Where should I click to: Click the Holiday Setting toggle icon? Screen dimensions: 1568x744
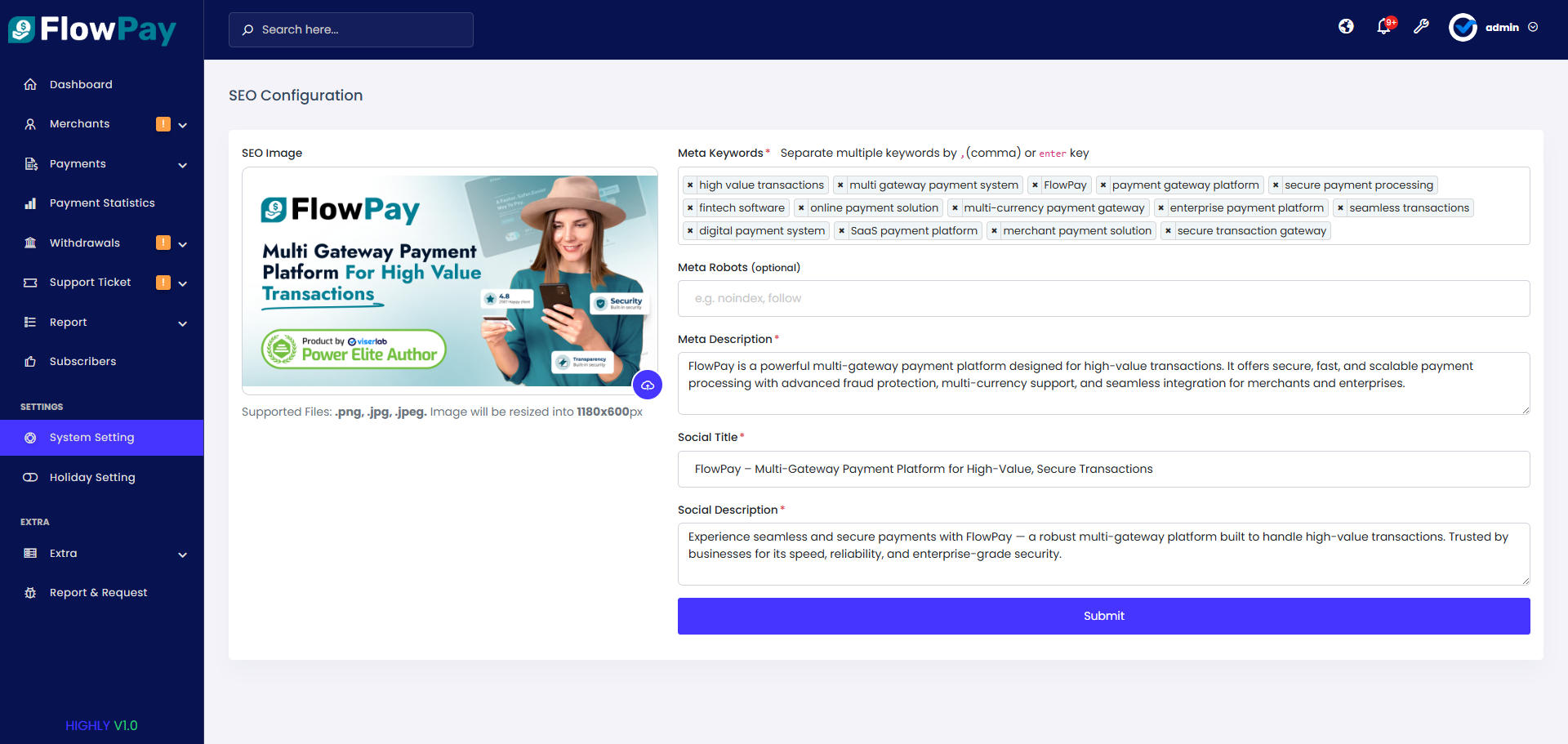(30, 478)
